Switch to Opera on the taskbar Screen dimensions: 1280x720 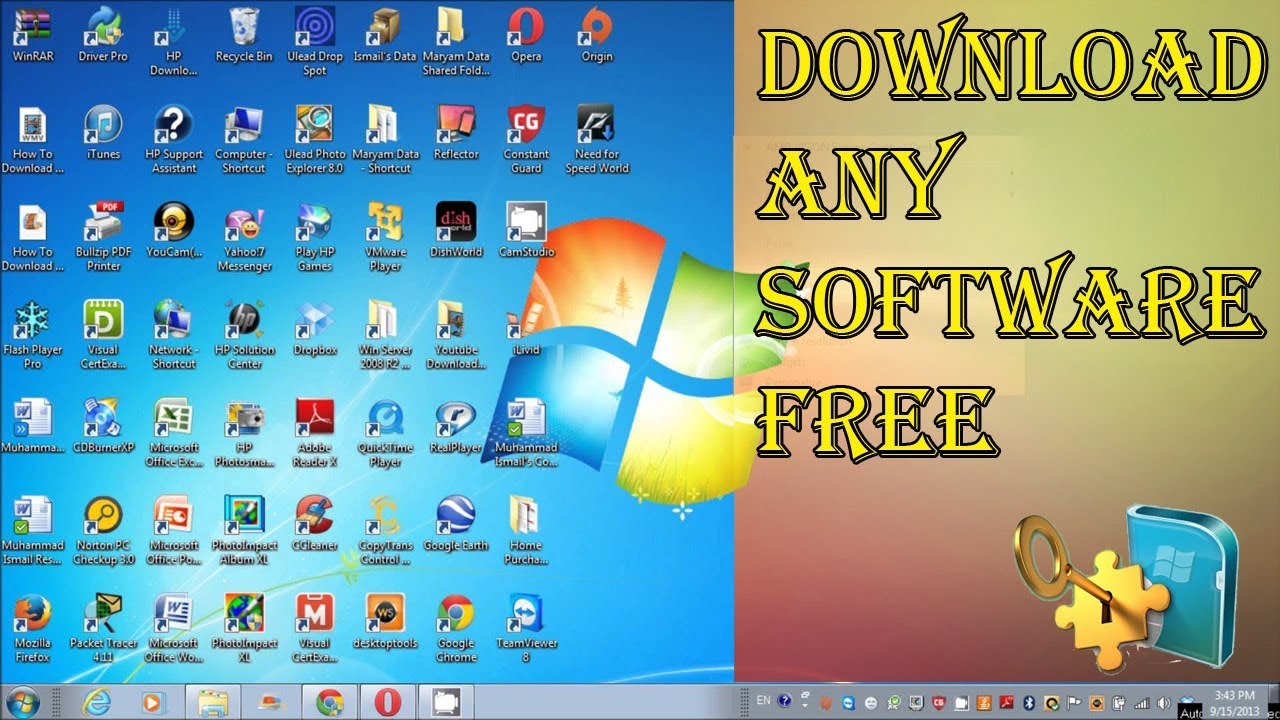387,702
